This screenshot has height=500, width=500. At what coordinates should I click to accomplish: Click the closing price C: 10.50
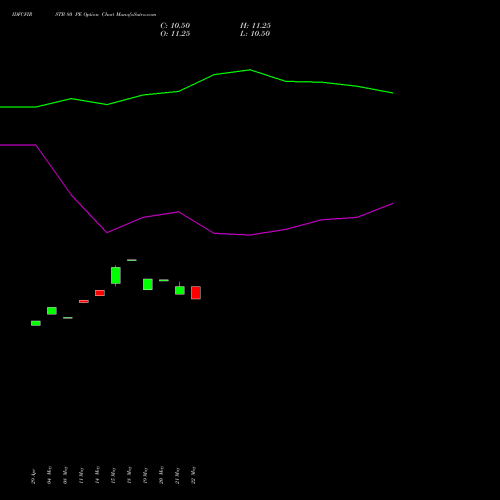point(175,26)
